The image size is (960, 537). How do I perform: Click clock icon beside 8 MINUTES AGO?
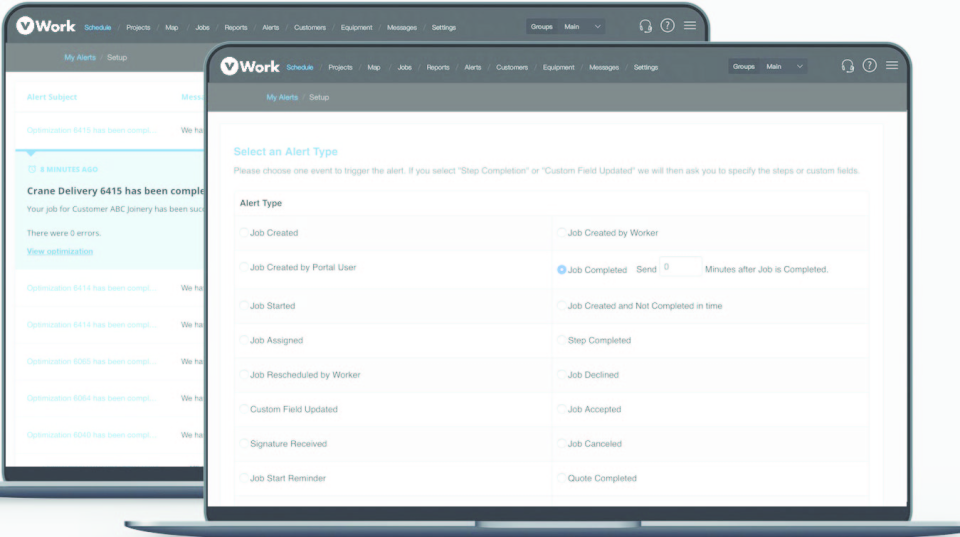click(x=32, y=169)
